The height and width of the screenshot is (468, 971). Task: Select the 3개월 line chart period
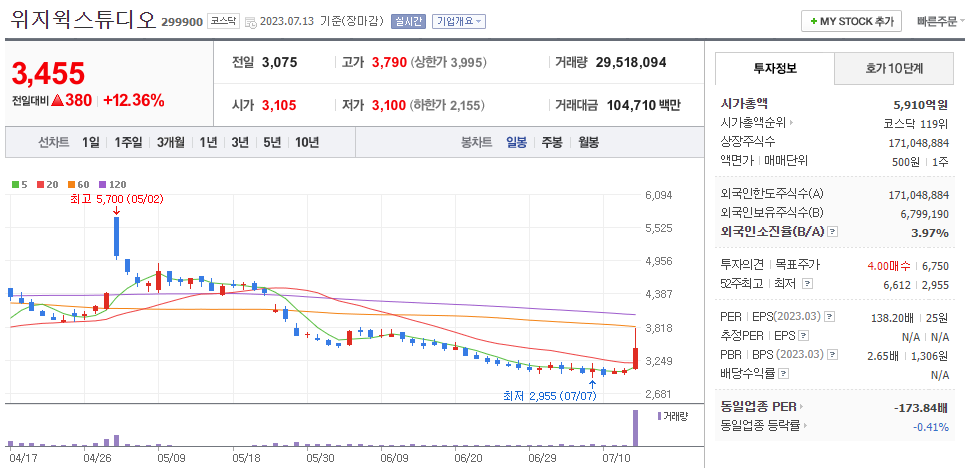pos(171,142)
